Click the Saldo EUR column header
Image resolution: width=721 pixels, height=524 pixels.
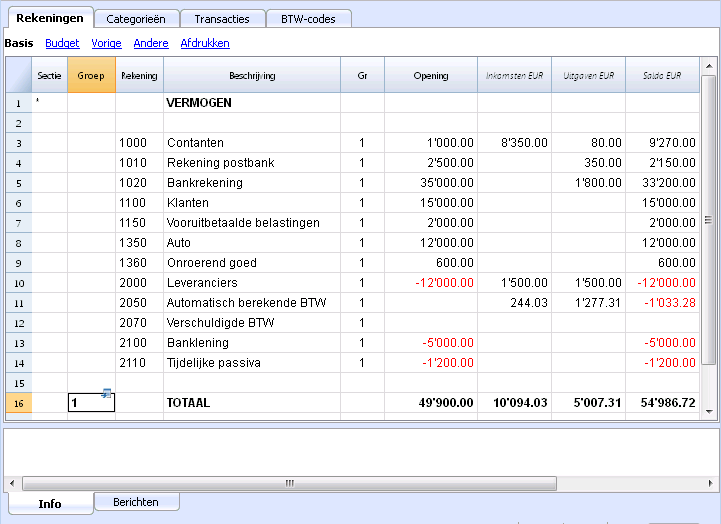coord(662,75)
